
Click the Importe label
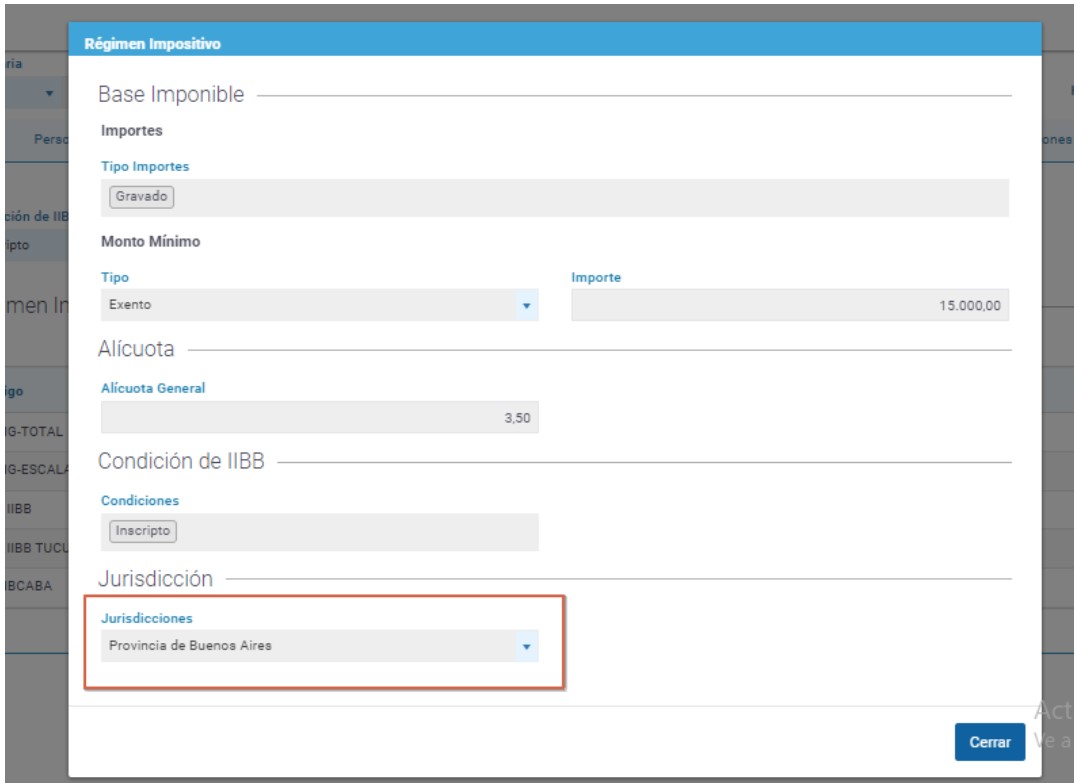pyautogui.click(x=596, y=277)
